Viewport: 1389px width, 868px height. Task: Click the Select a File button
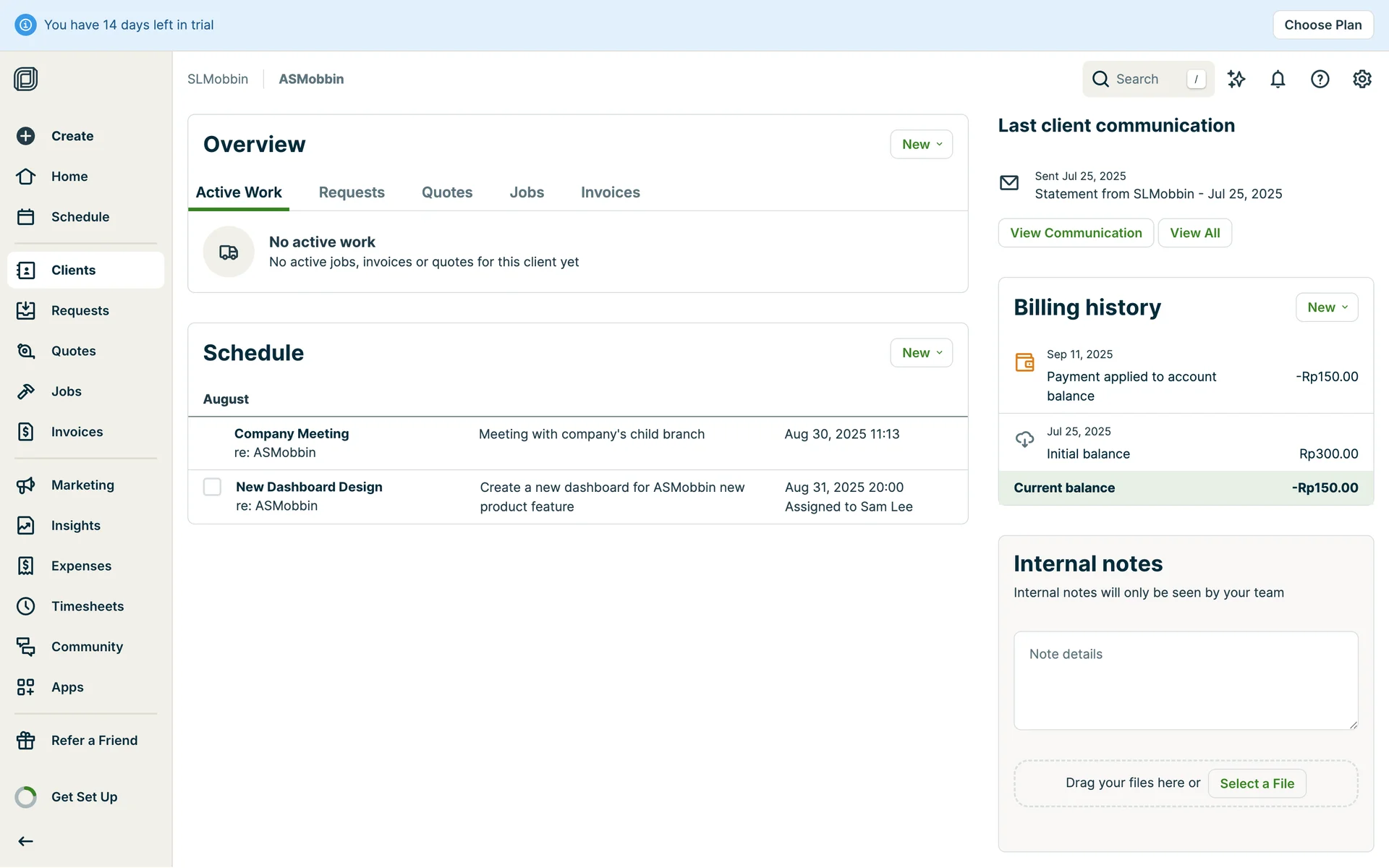(1256, 783)
